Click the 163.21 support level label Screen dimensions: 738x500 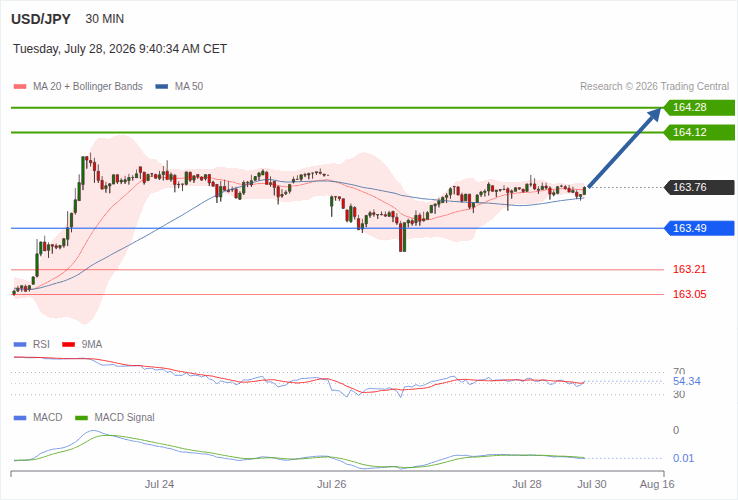tap(690, 269)
